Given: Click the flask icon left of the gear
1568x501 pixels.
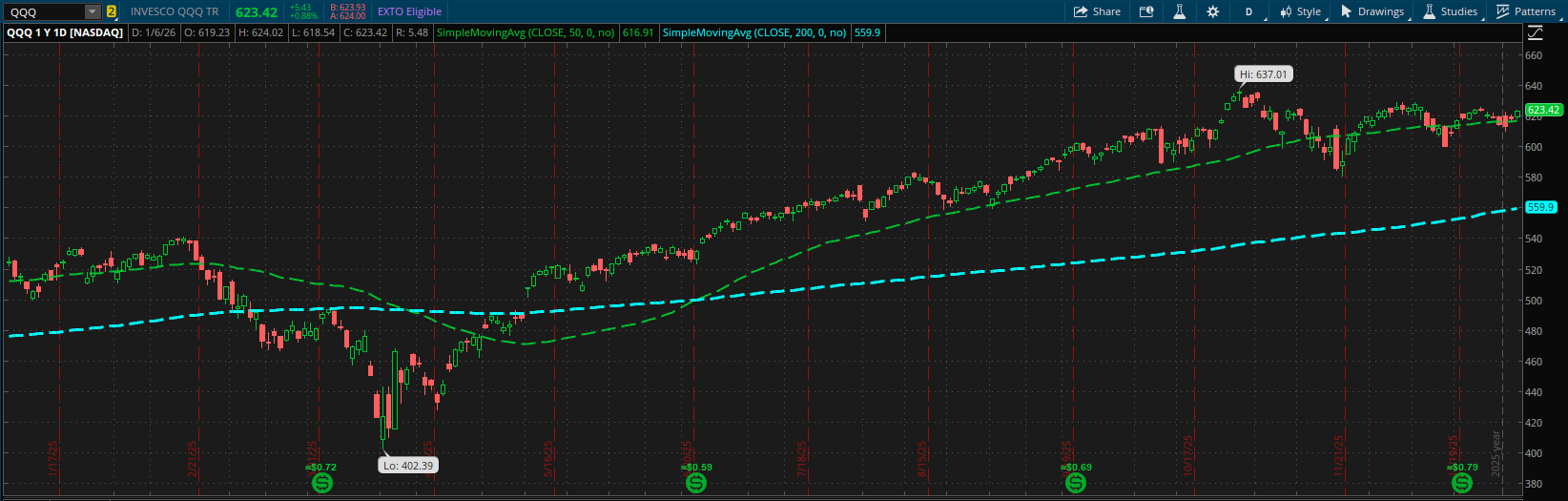Looking at the screenshot, I should 1179,11.
